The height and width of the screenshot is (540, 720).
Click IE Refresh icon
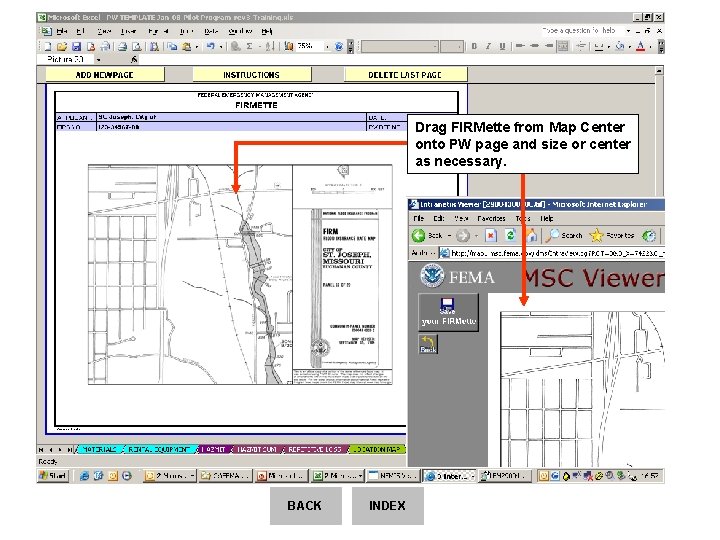(510, 236)
